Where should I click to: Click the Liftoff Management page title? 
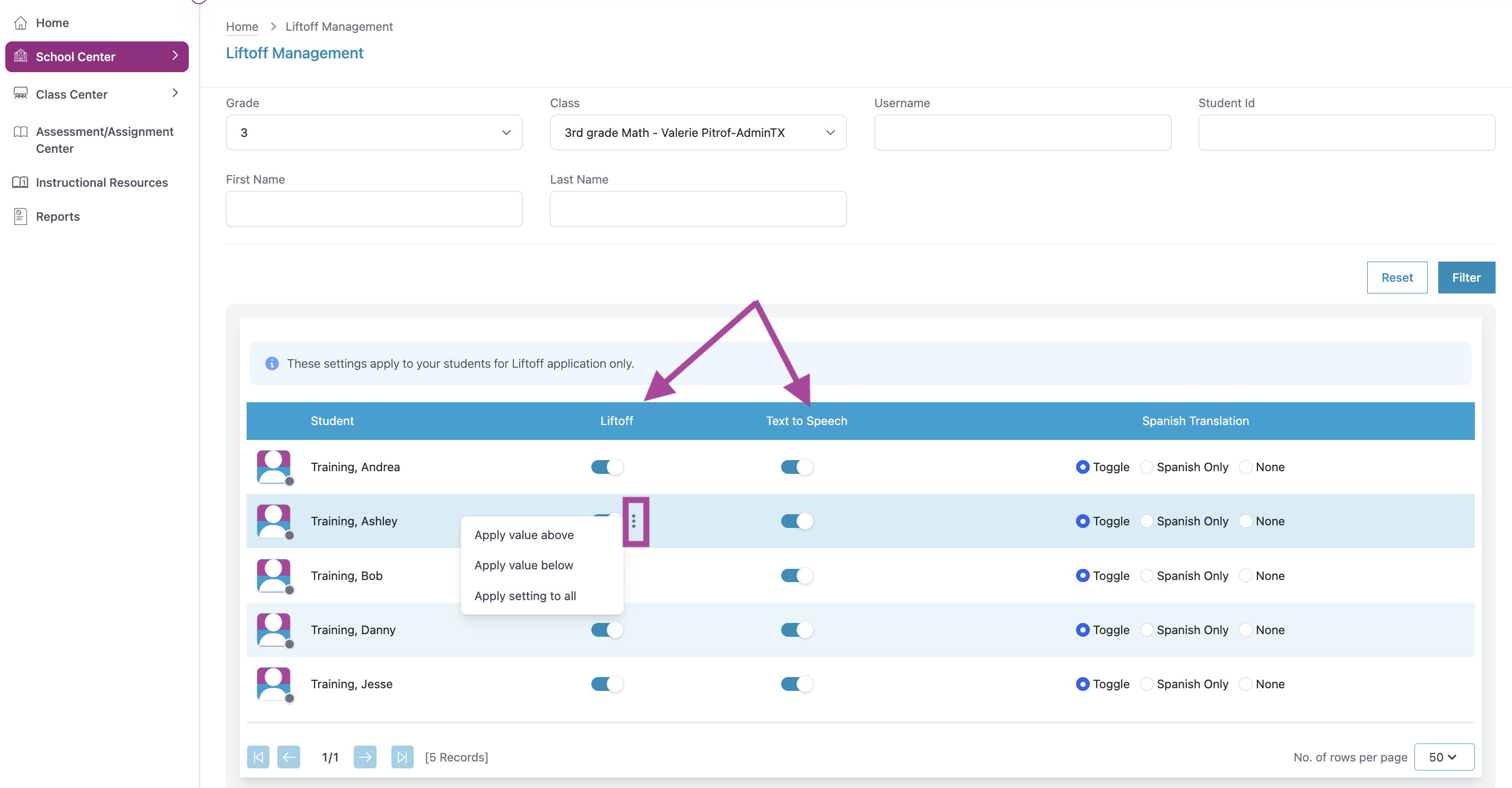tap(295, 53)
